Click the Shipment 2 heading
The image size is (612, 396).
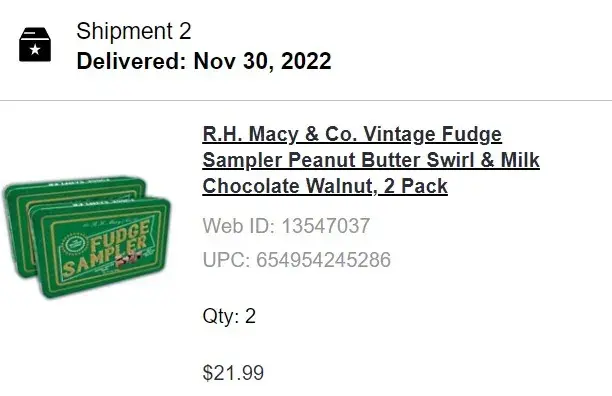133,31
